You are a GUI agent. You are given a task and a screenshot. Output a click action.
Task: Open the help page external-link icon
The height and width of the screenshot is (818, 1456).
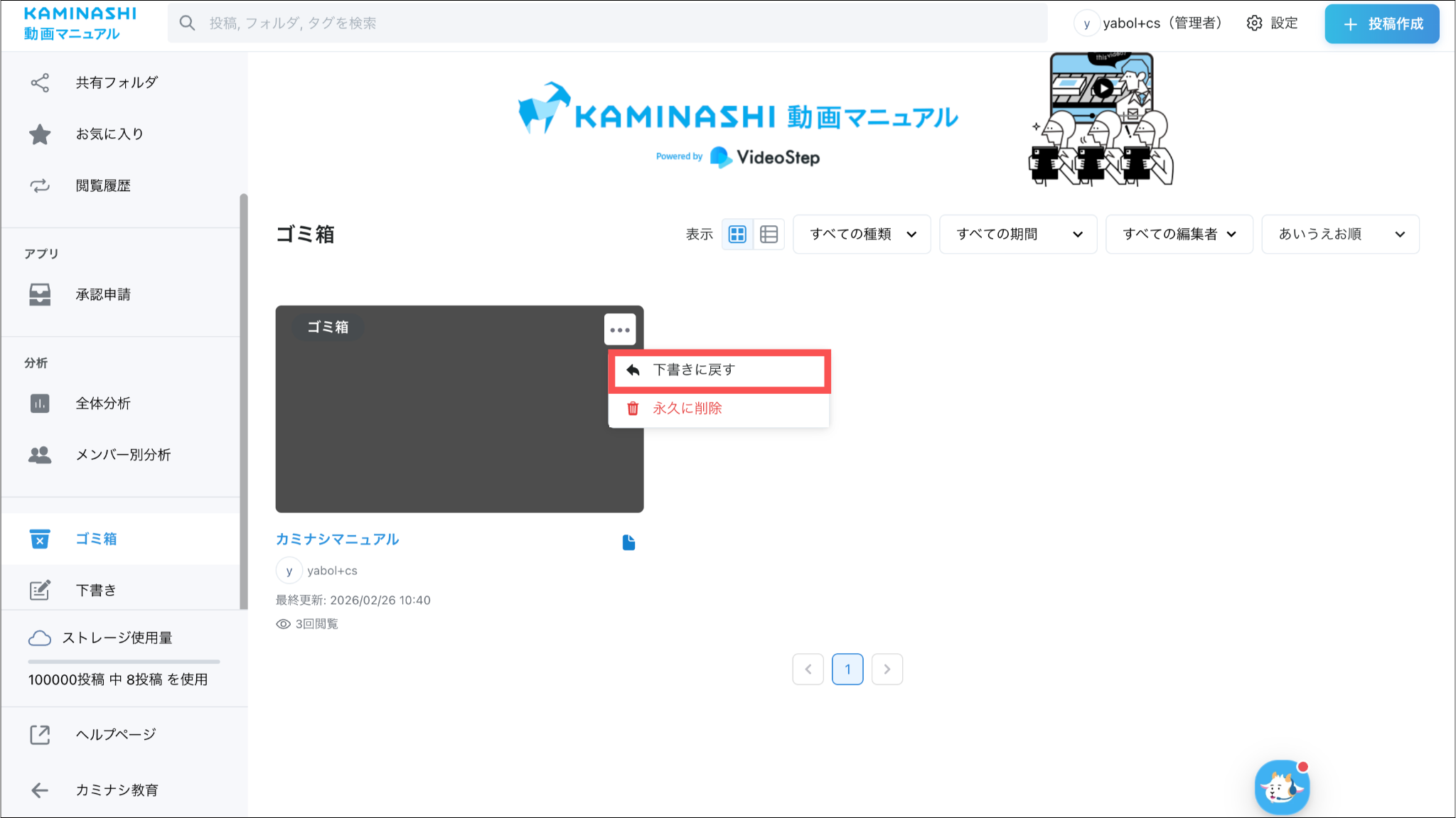[40, 735]
